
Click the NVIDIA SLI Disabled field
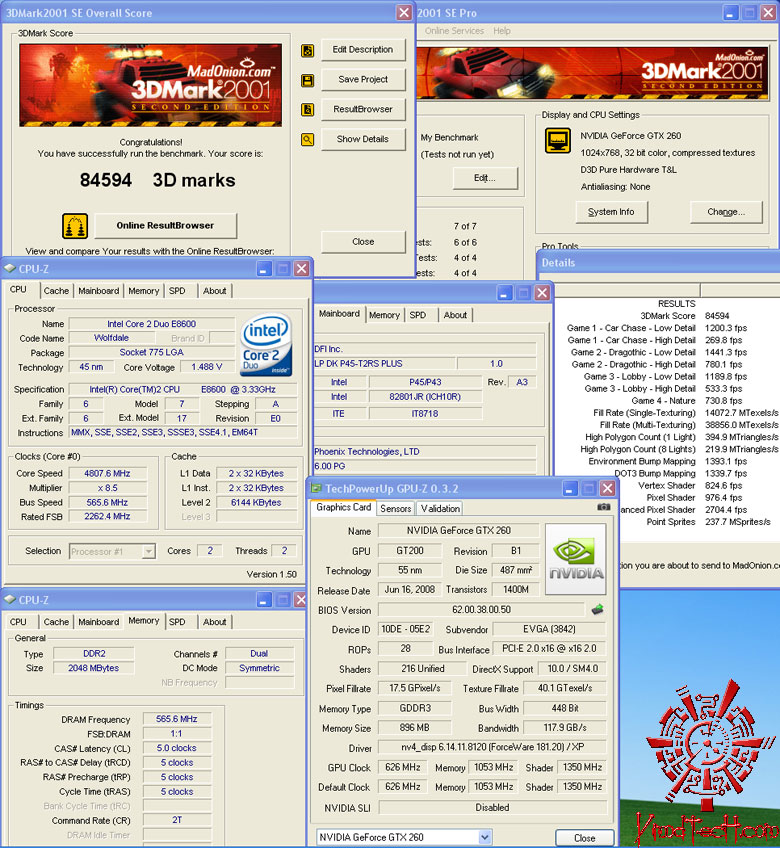(x=492, y=807)
